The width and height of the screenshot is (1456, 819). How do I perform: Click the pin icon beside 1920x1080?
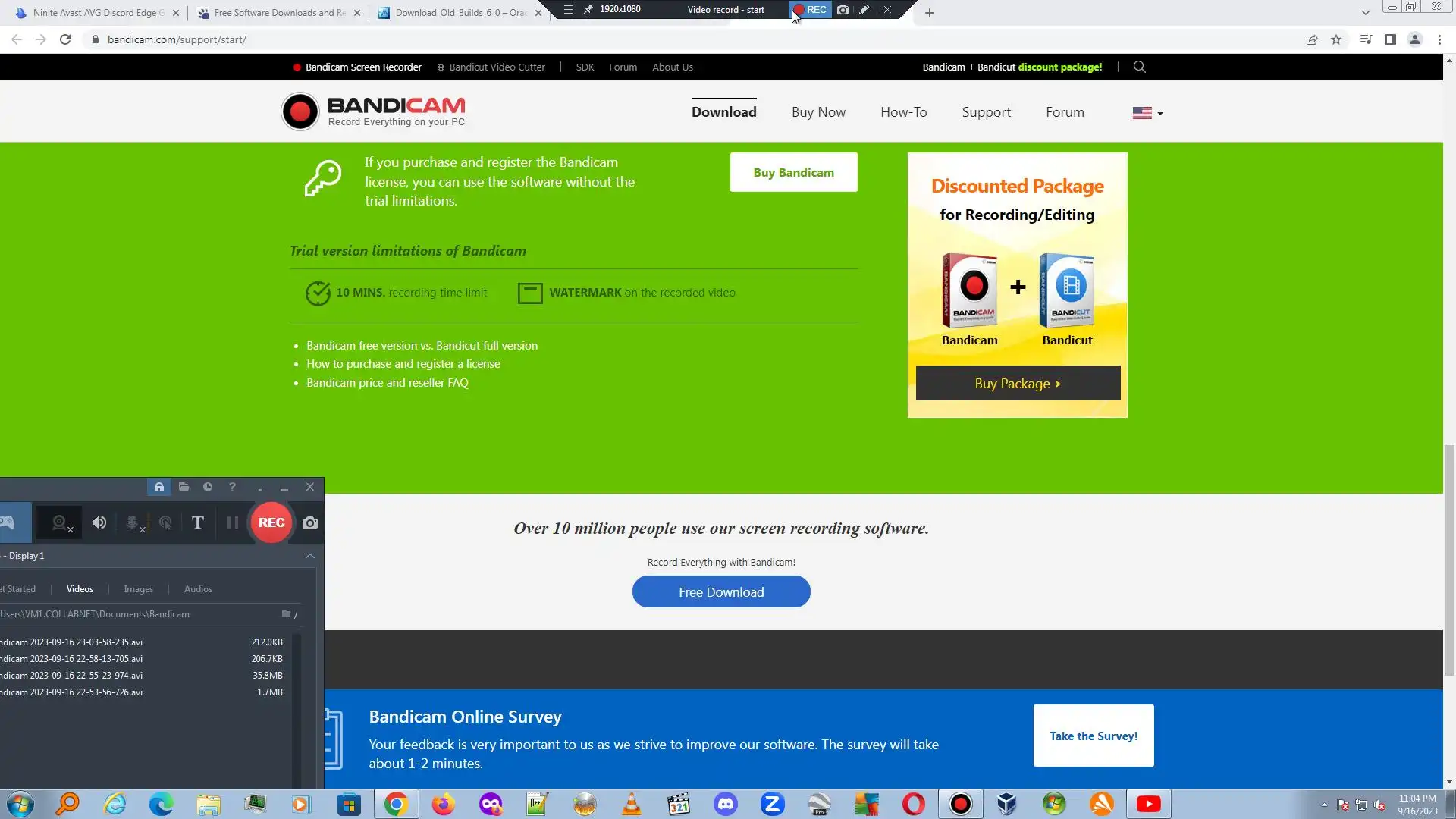(x=588, y=10)
